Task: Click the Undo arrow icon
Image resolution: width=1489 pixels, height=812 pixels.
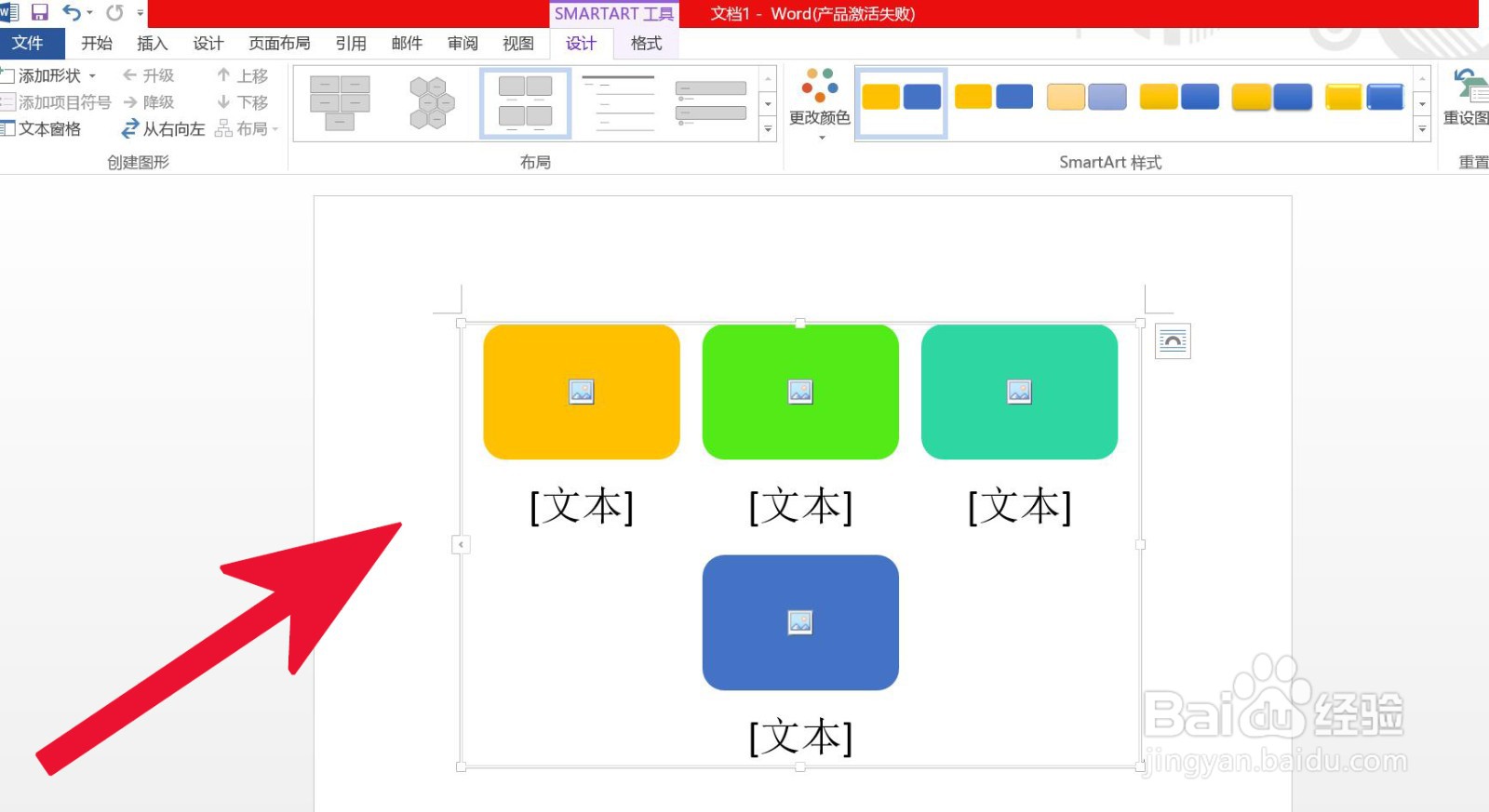Action: (x=72, y=13)
